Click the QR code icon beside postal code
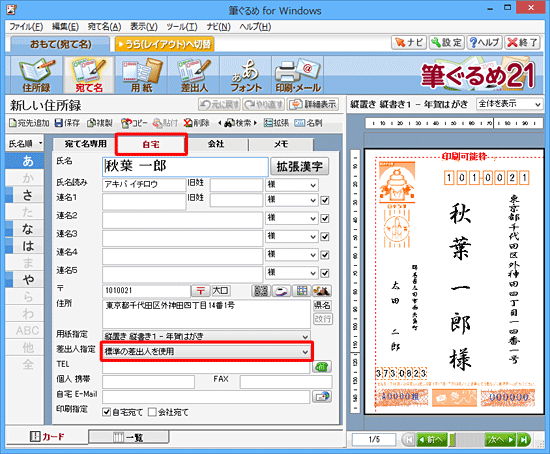Image resolution: width=550 pixels, height=454 pixels. tap(261, 291)
